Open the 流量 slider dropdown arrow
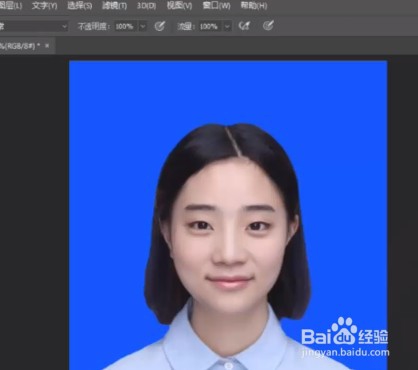The image size is (418, 370). pos(227,26)
